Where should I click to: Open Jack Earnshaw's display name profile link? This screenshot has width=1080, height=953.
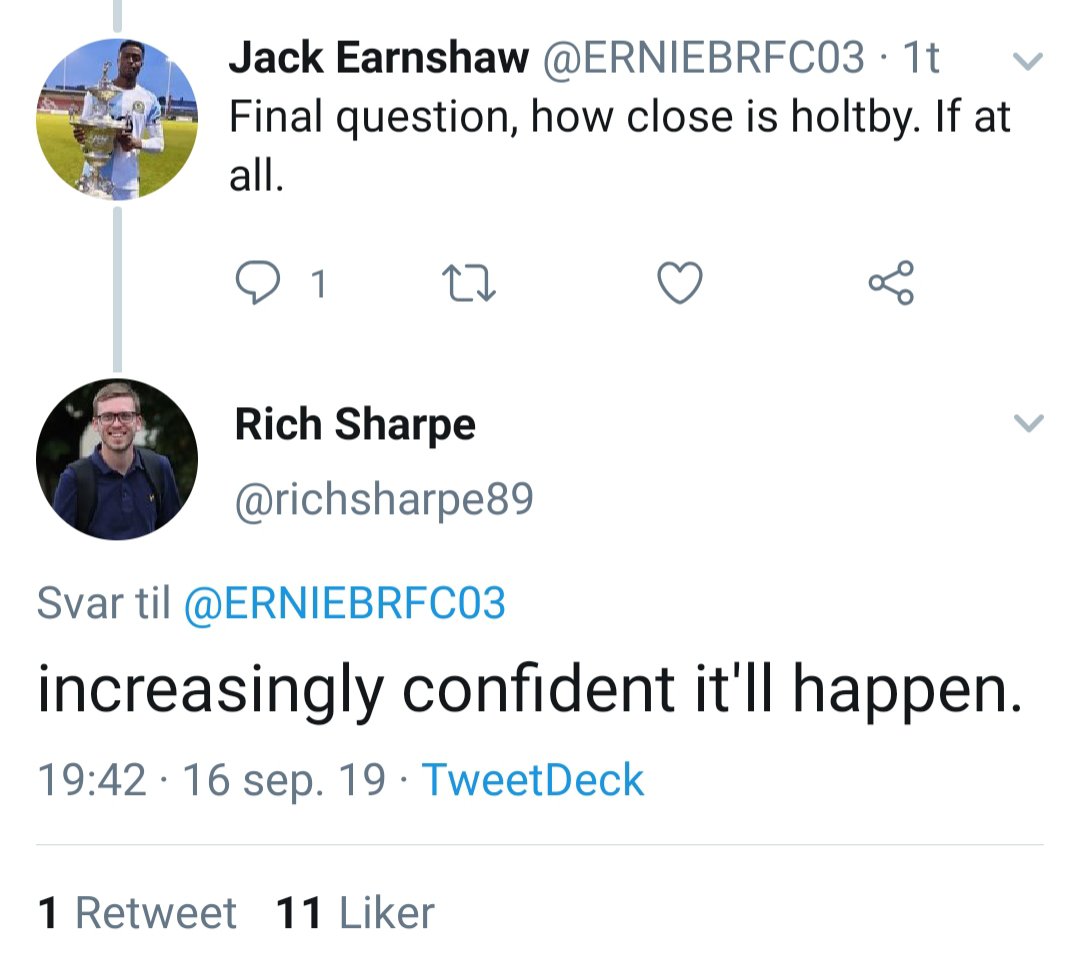(x=378, y=59)
